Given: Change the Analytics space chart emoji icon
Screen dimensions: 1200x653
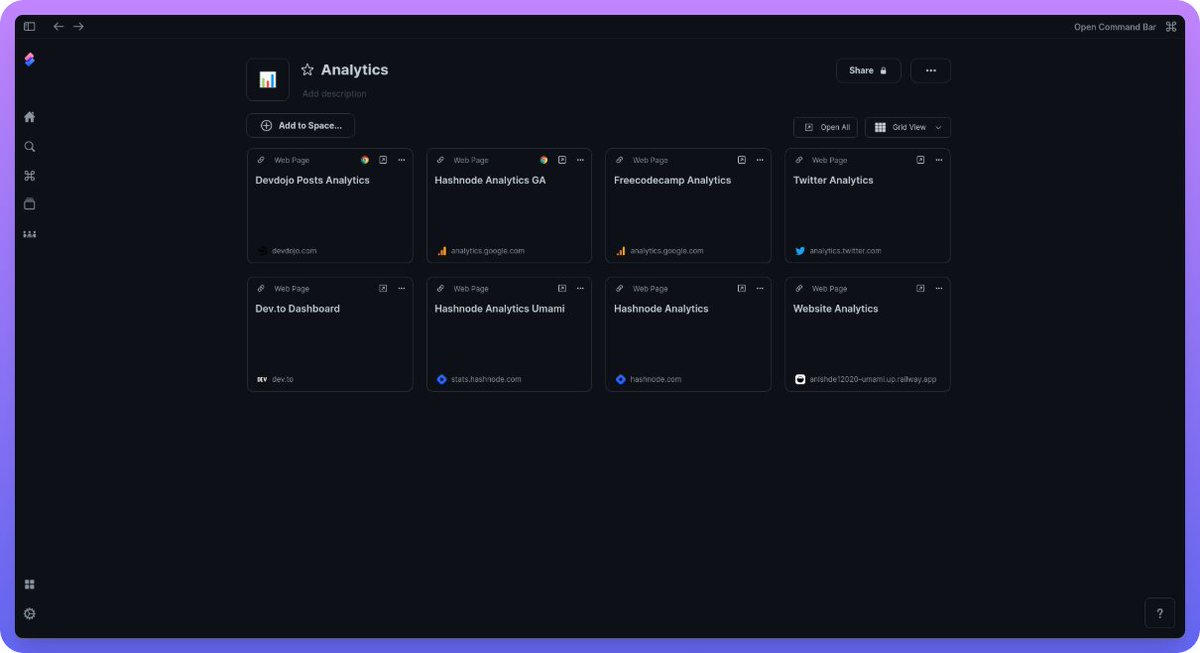Looking at the screenshot, I should [268, 80].
